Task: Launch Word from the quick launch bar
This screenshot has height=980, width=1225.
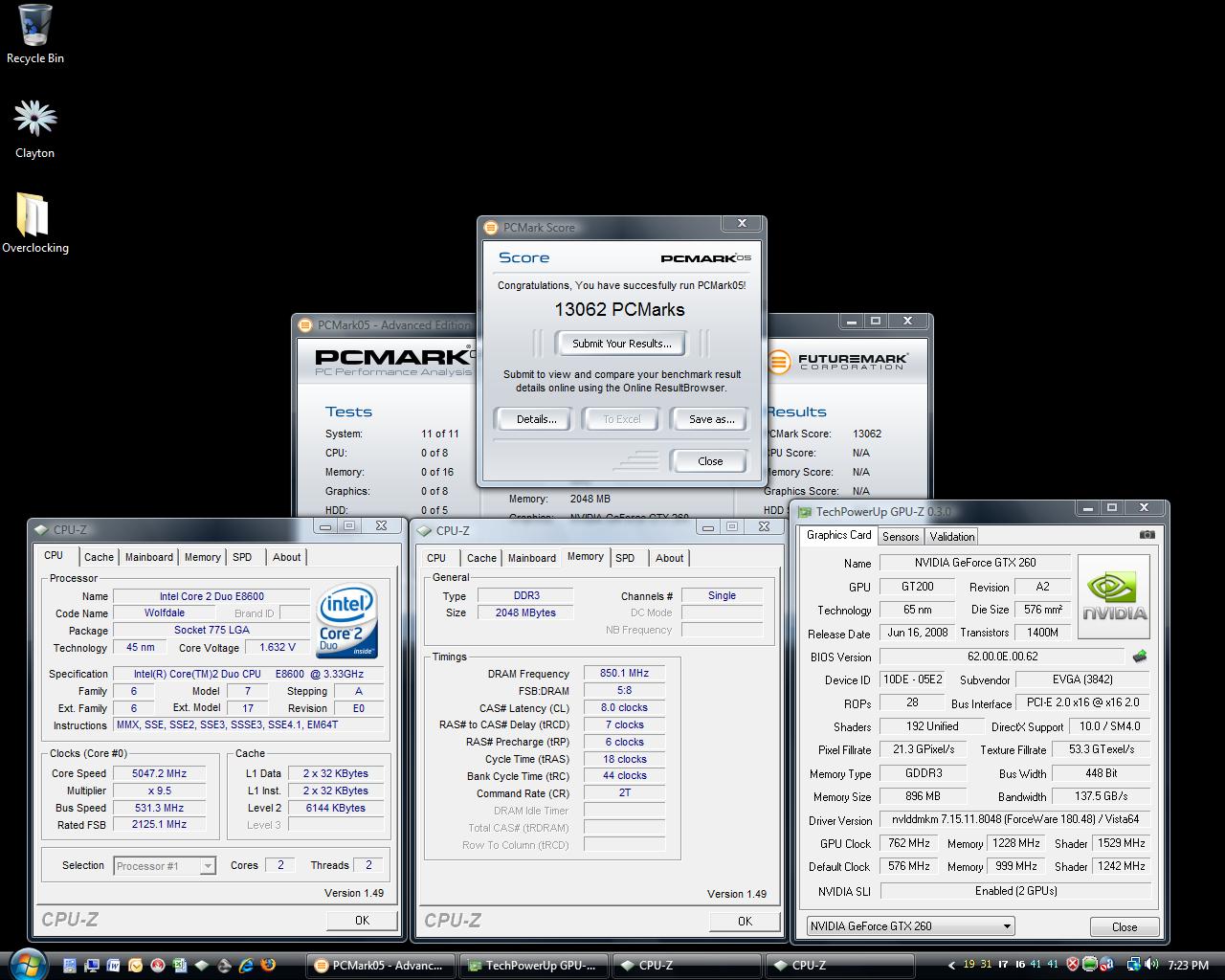Action: pos(113,965)
